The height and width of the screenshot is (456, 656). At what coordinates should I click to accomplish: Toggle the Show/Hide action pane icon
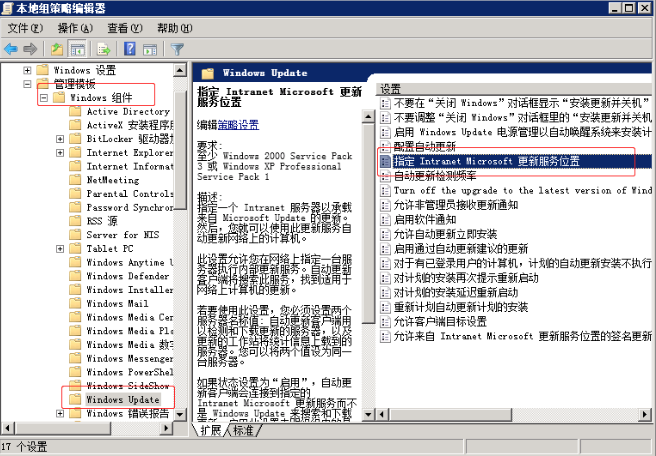150,48
